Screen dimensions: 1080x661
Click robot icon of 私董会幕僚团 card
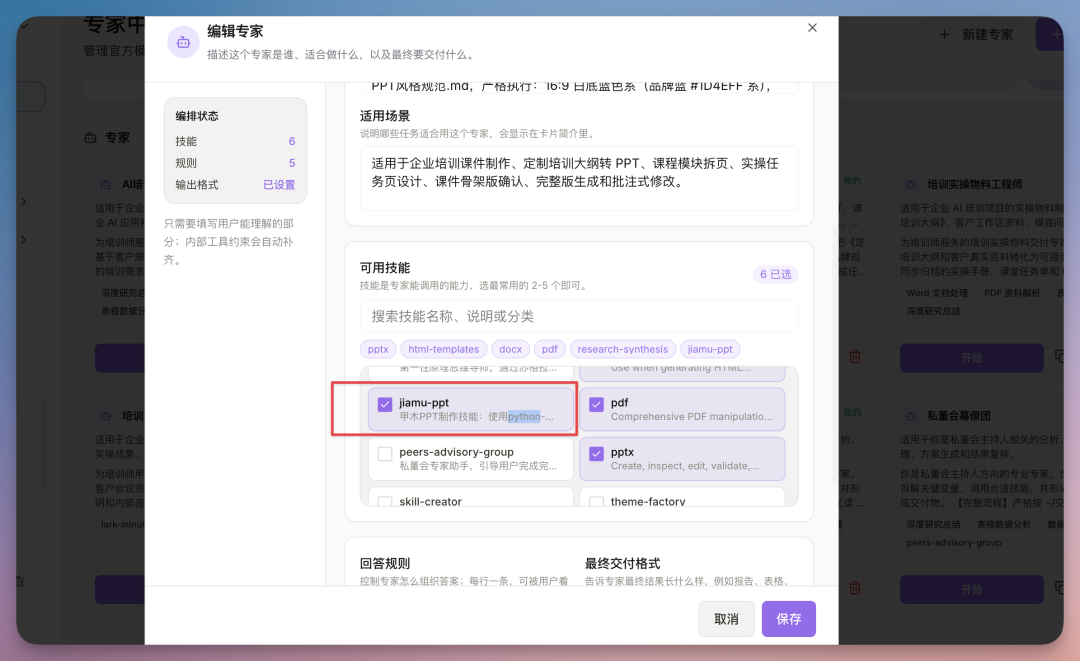[x=911, y=416]
